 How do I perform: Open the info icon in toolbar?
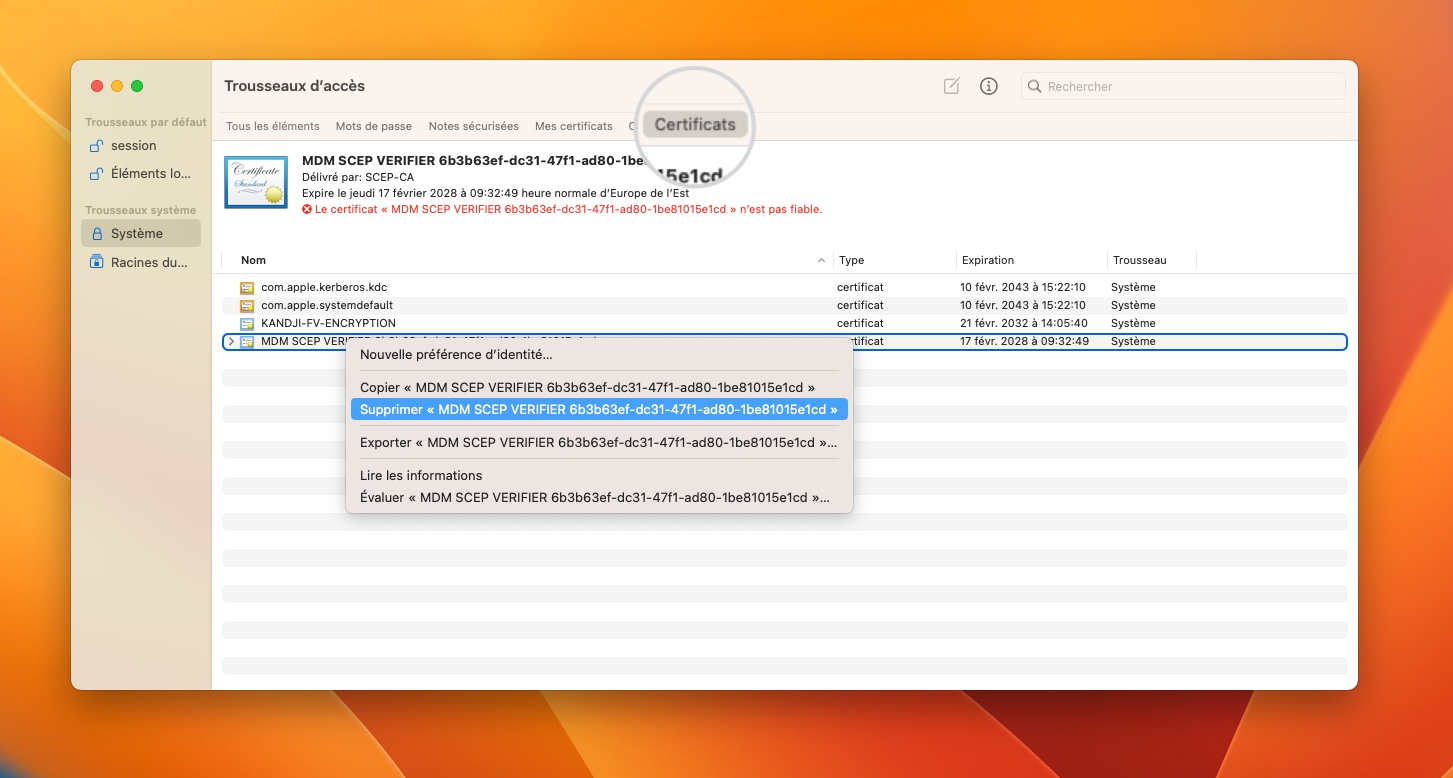[x=989, y=86]
